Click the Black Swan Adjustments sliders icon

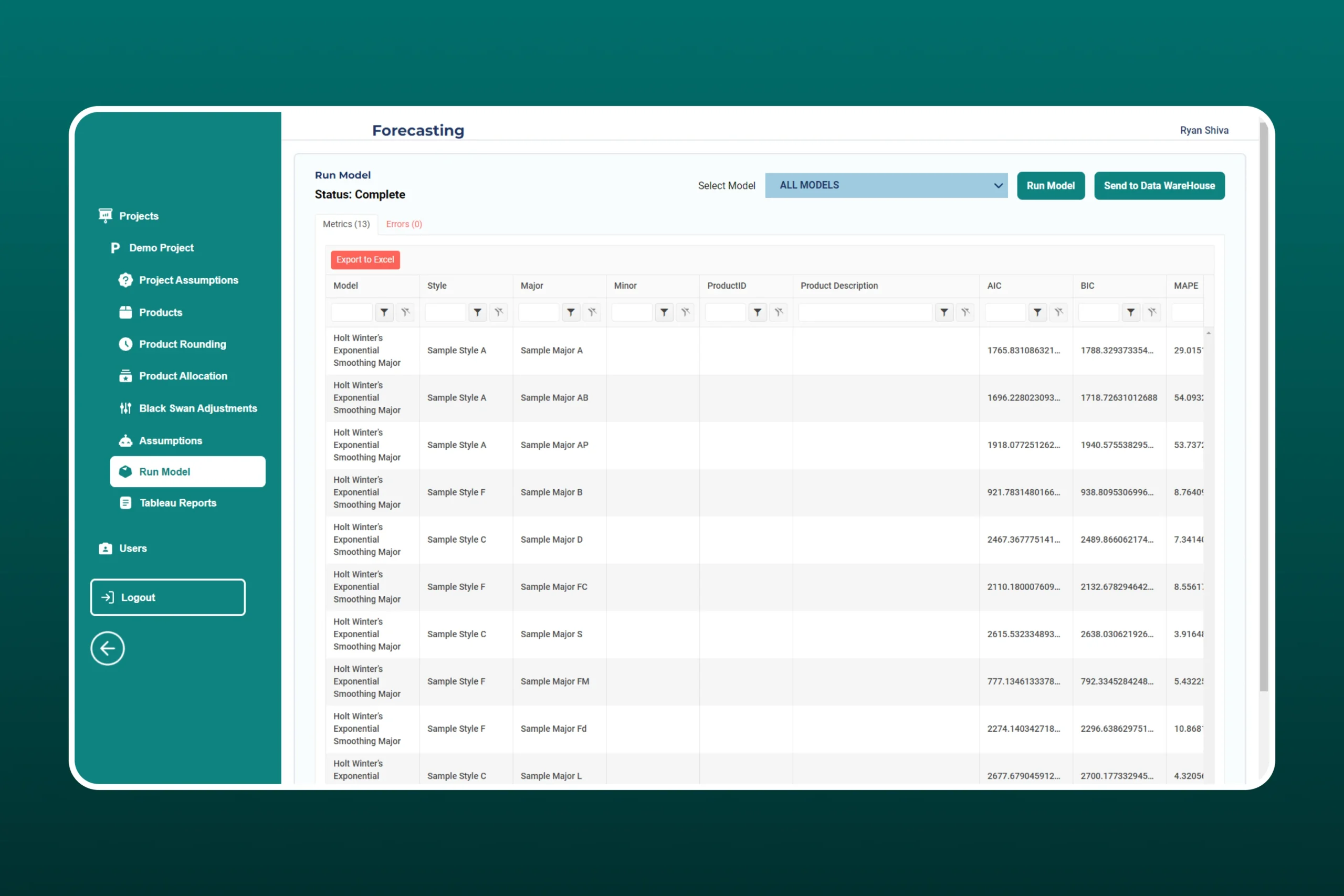(125, 408)
